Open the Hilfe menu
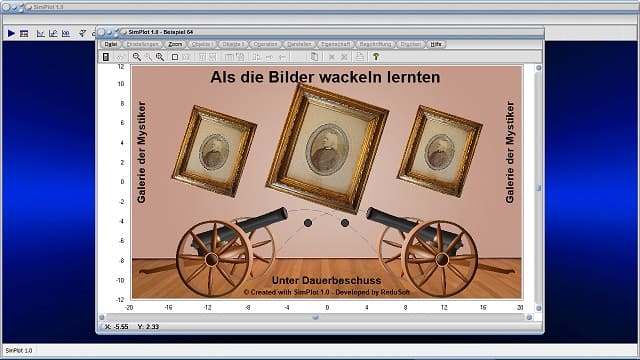Screen dimensions: 640x360 (436, 44)
